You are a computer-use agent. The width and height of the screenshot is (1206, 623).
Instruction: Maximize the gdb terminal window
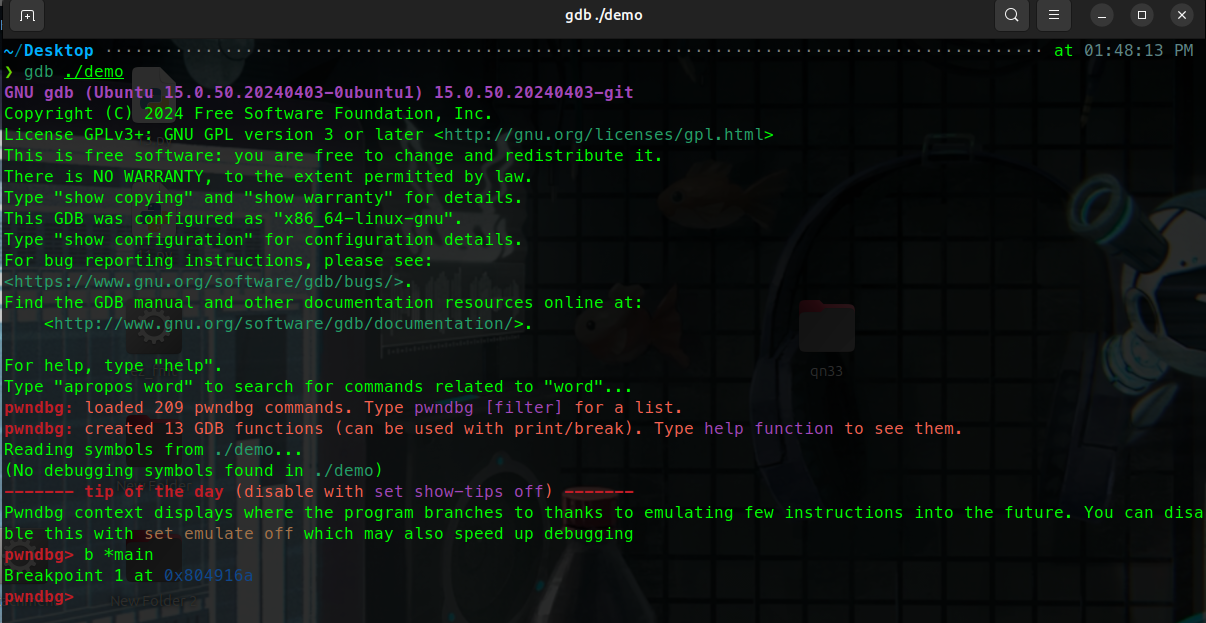tap(1142, 15)
